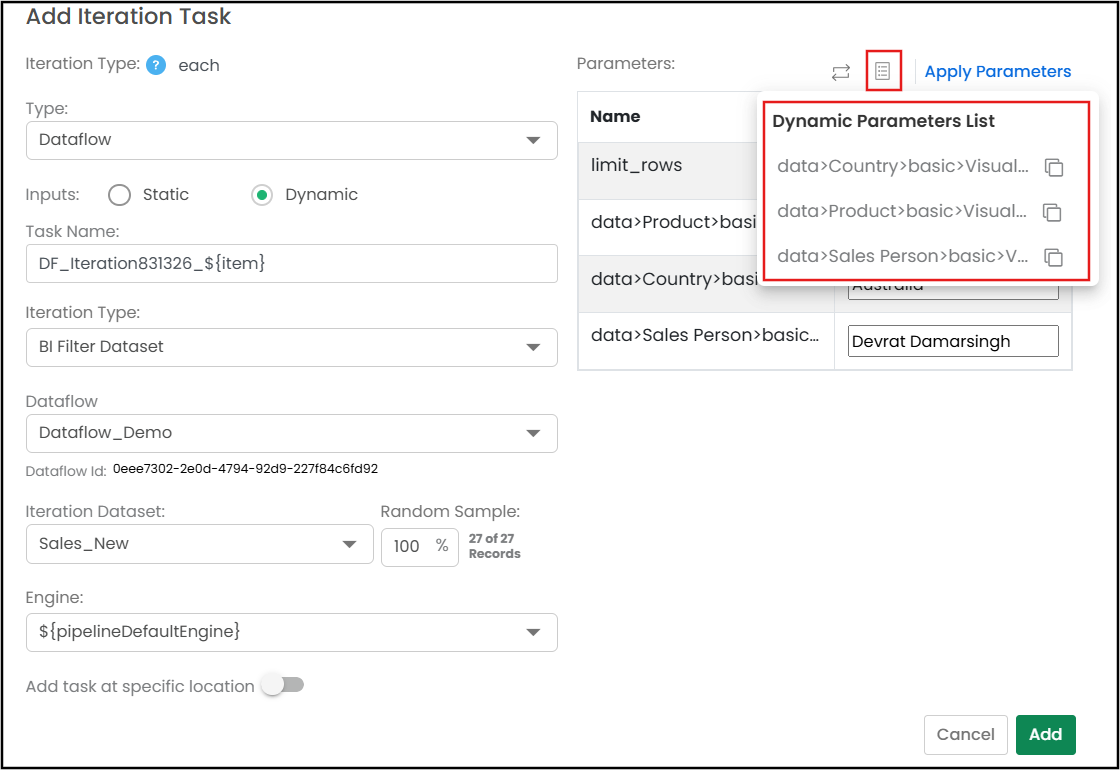Click the Dataflow Id value text
This screenshot has height=770, width=1120.
[x=245, y=469]
